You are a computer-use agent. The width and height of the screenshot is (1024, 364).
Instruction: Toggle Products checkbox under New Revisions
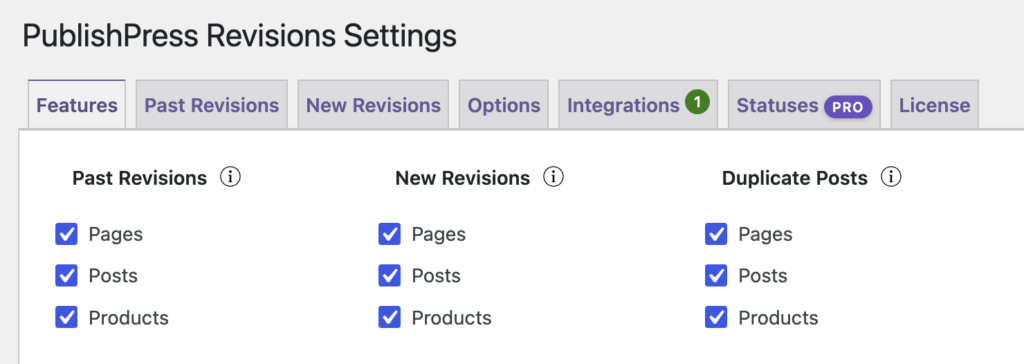click(x=390, y=318)
